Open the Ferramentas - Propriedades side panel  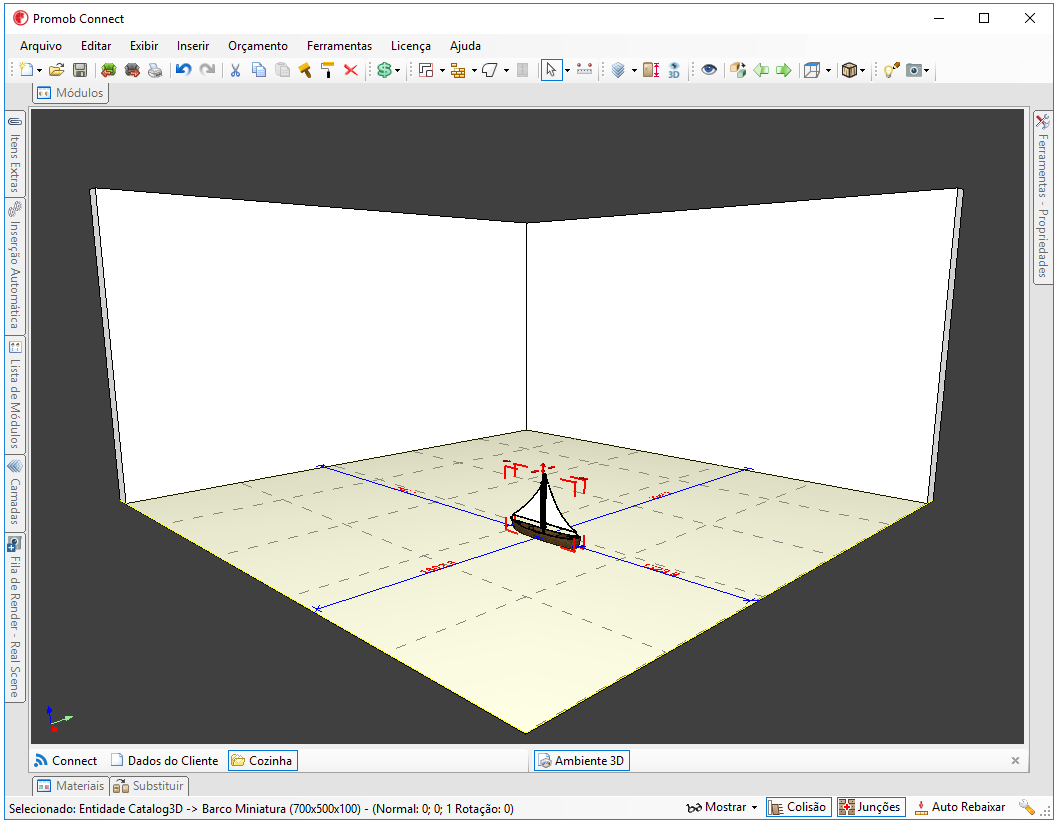pyautogui.click(x=1043, y=197)
